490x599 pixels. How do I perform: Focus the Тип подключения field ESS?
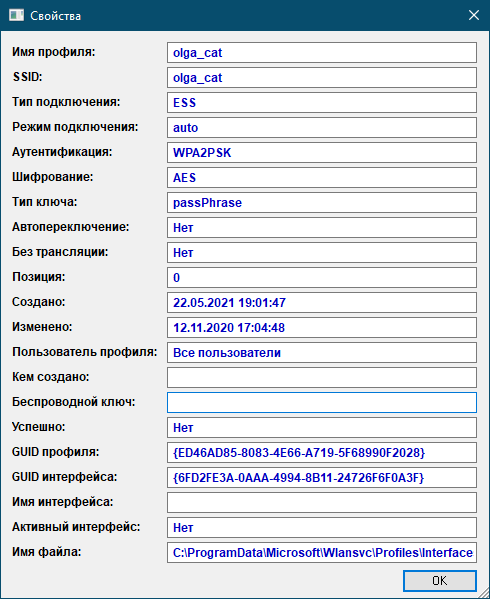point(322,102)
